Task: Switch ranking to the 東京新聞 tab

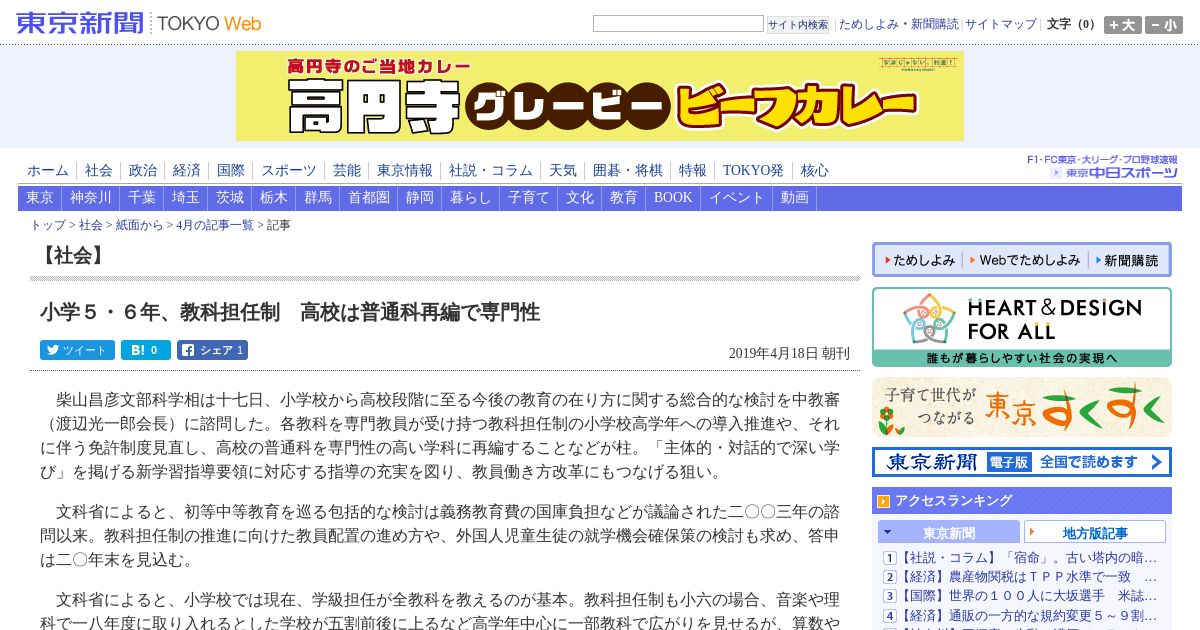Action: [x=949, y=533]
